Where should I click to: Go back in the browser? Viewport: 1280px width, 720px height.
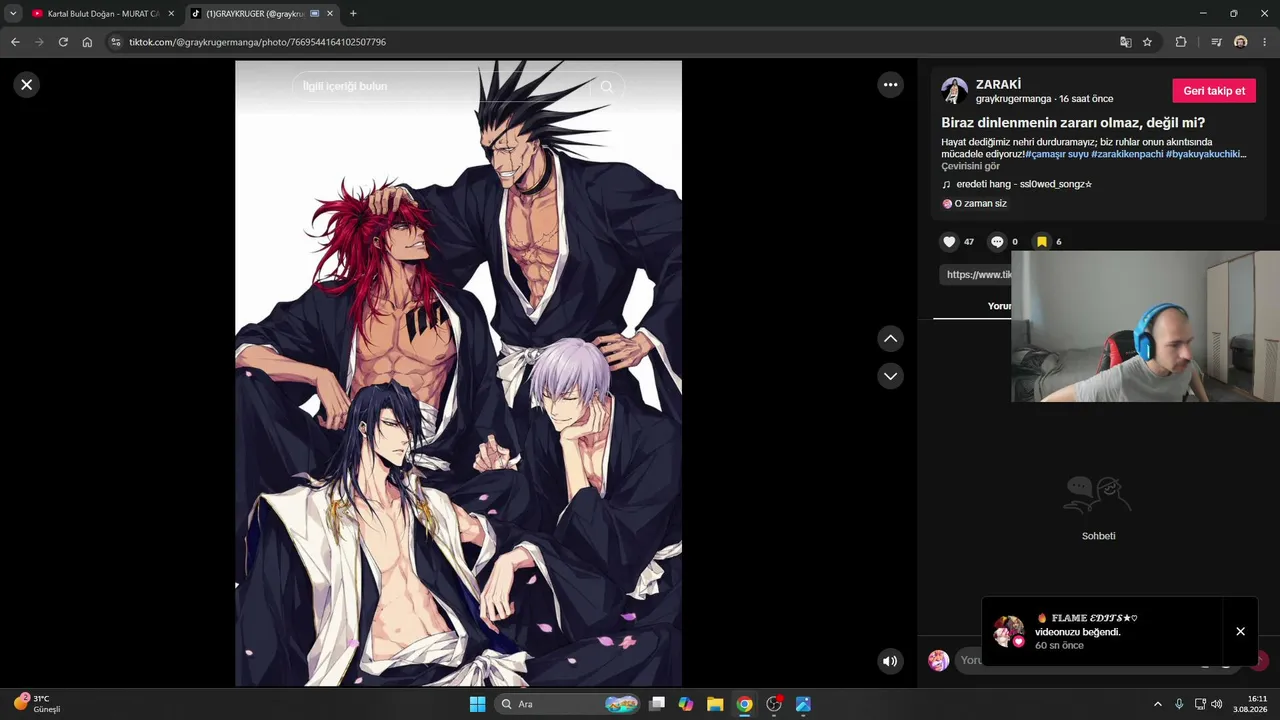[15, 42]
